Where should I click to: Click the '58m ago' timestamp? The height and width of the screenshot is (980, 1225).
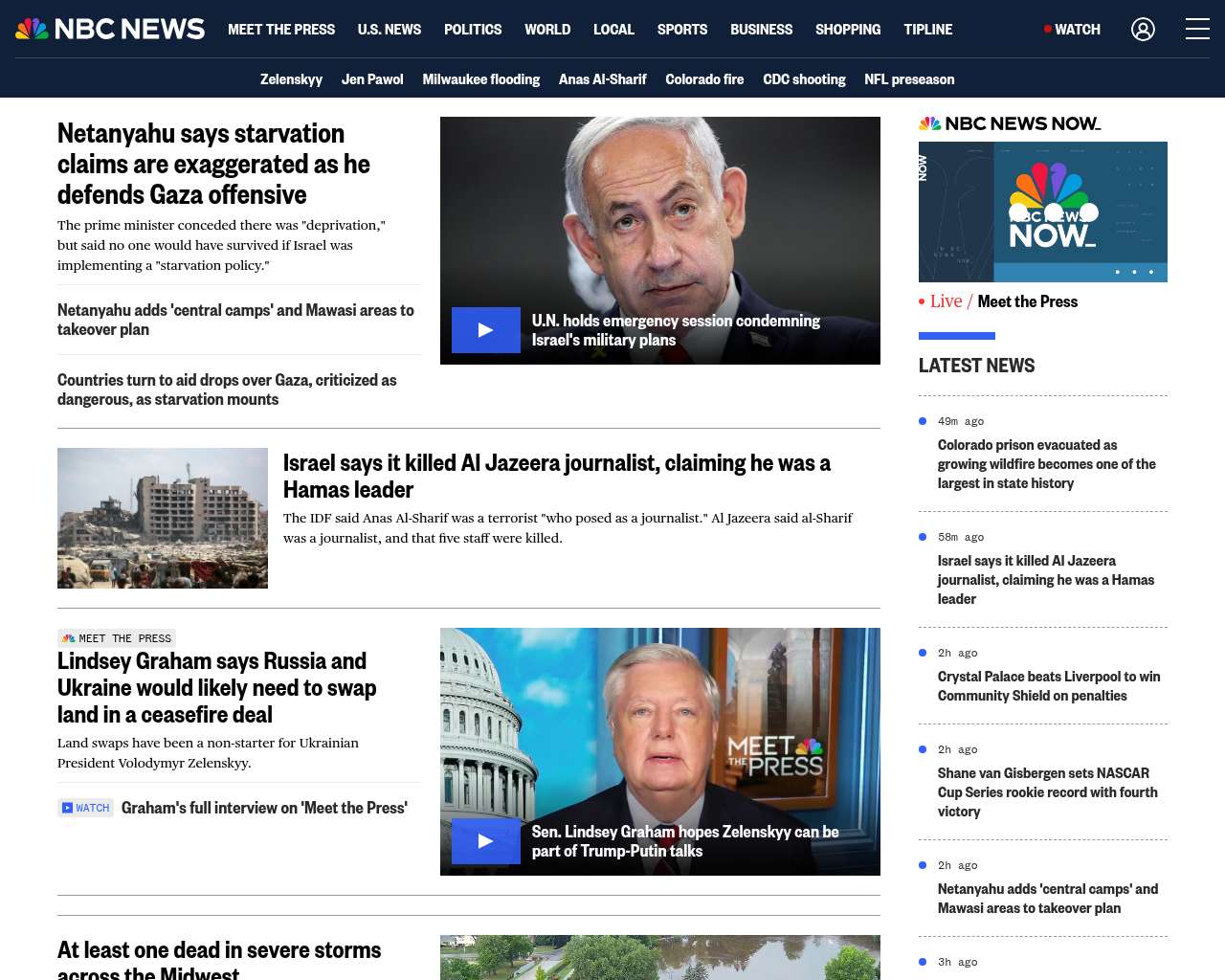(x=961, y=537)
